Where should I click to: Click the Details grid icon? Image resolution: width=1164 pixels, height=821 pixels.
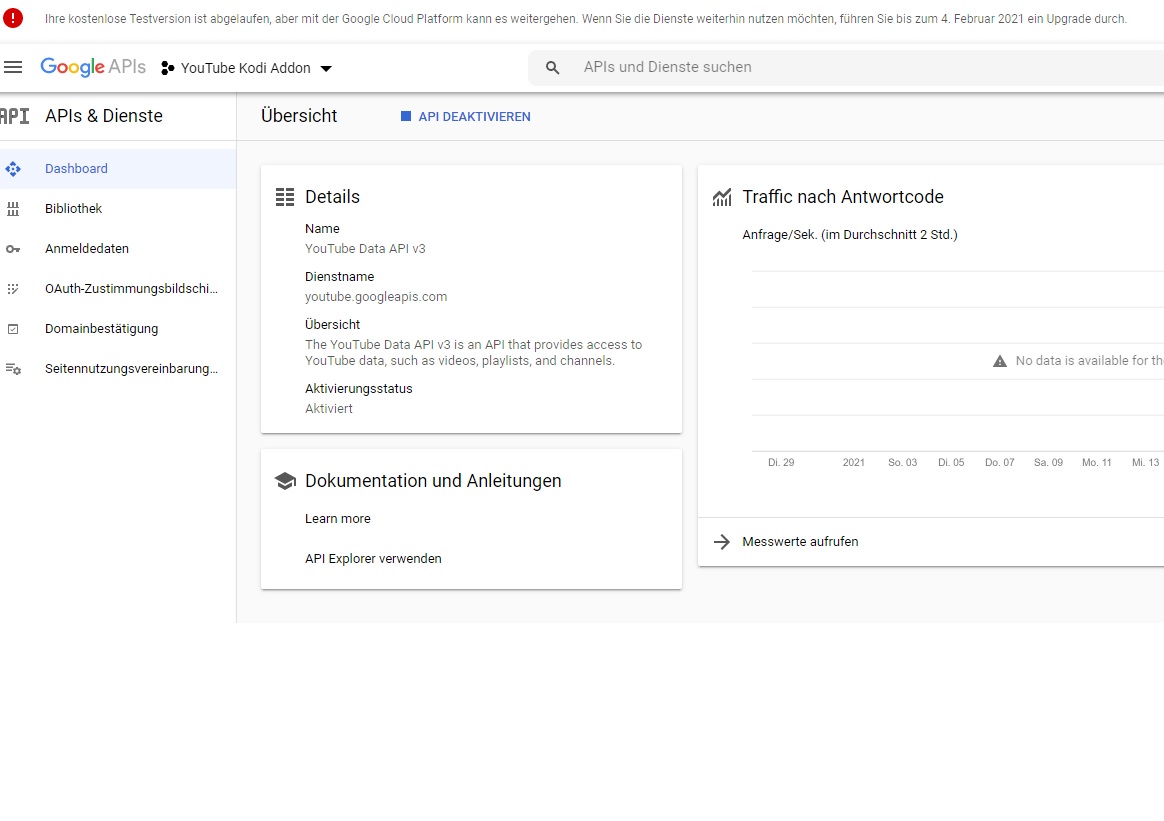285,197
